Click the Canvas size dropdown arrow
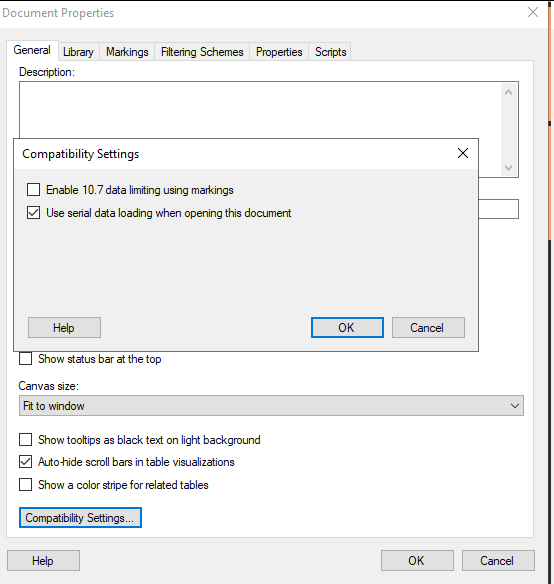The image size is (554, 584). tap(515, 406)
